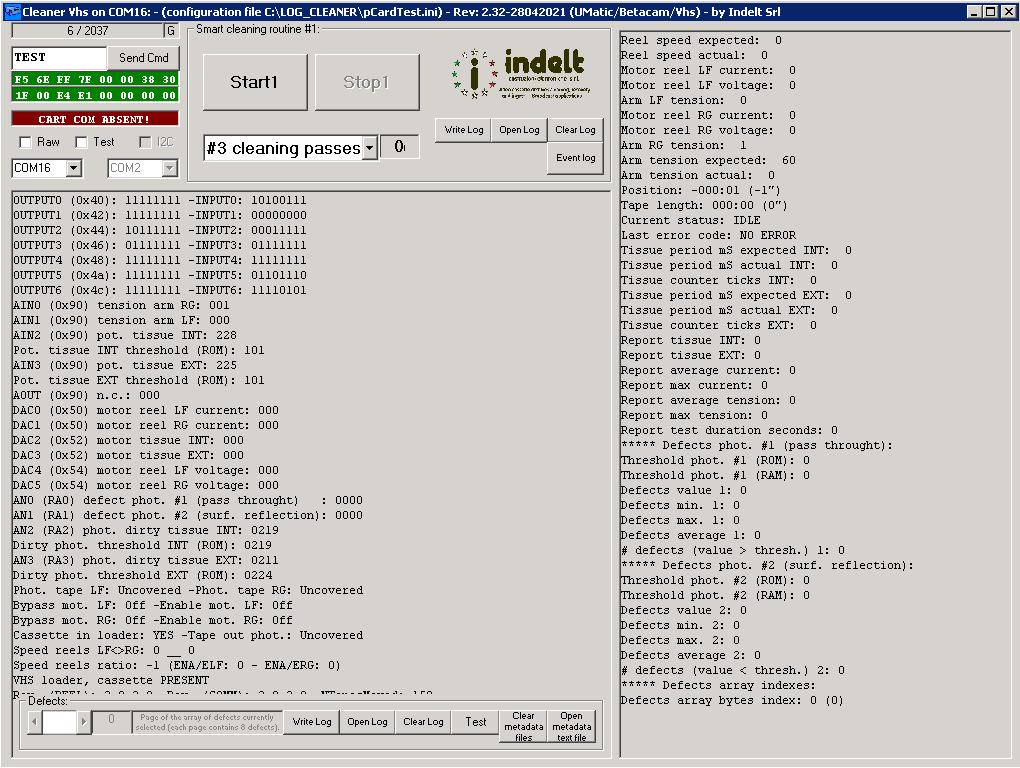The width and height of the screenshot is (1020, 768).
Task: Click the CART COM ABSENT! red banner
Action: click(95, 119)
